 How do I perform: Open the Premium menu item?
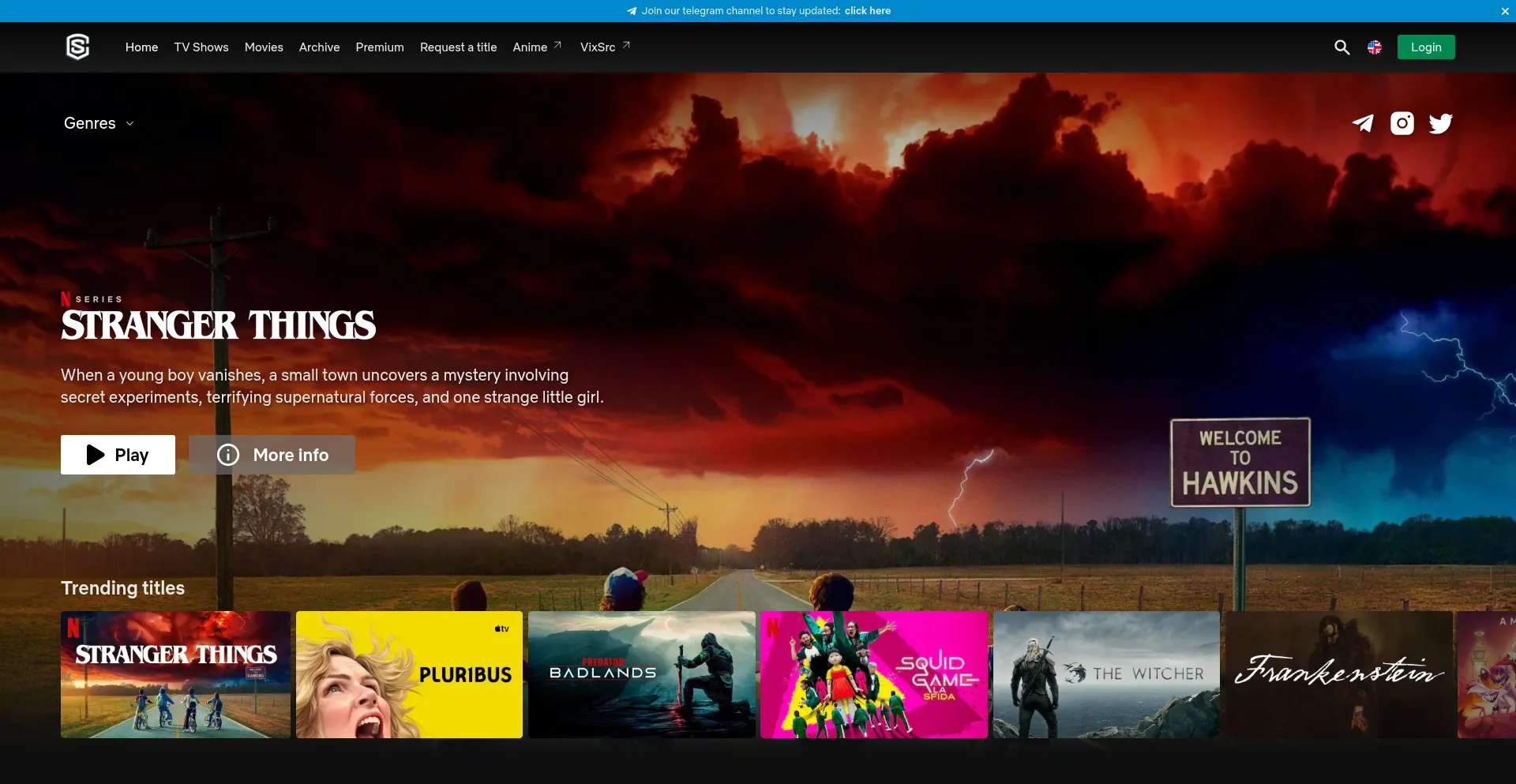380,47
